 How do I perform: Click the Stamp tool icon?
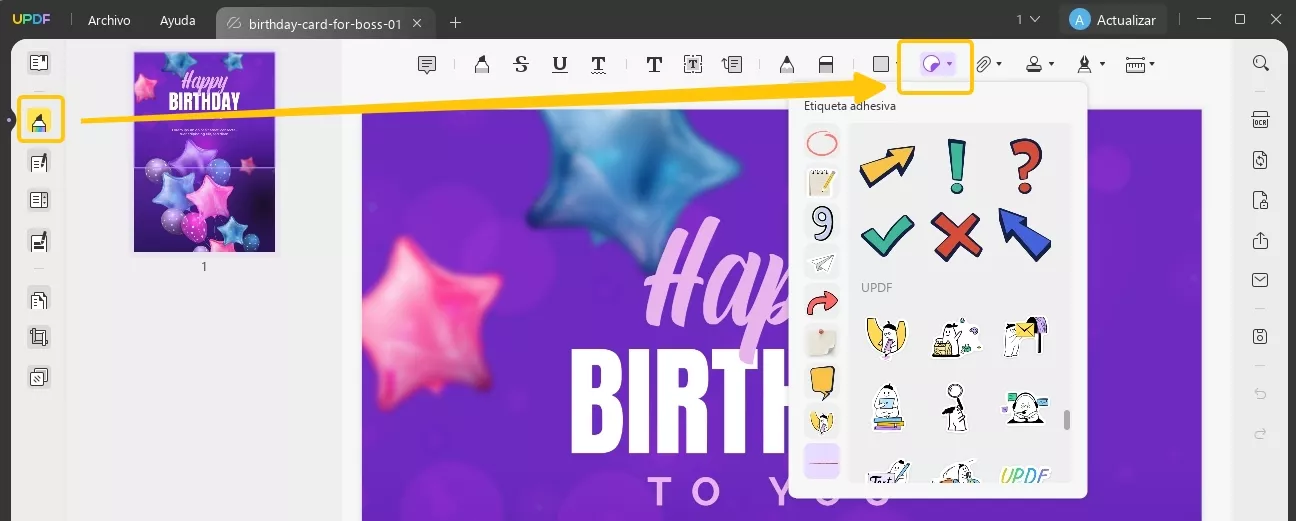tap(1035, 65)
